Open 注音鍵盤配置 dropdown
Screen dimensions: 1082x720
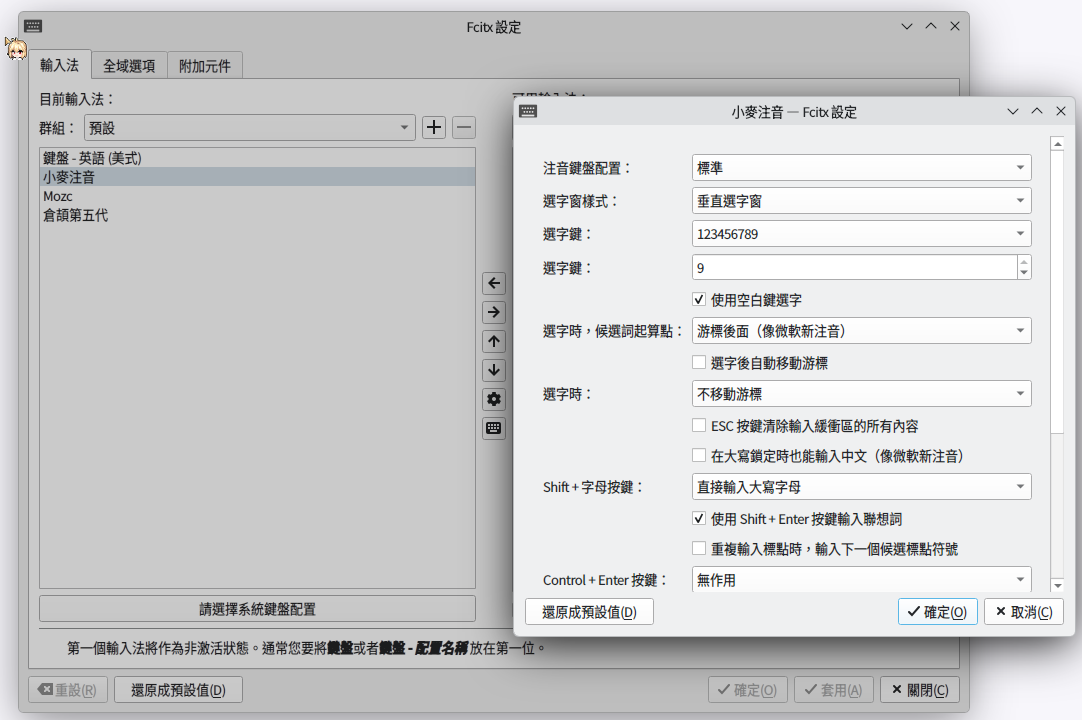click(861, 168)
